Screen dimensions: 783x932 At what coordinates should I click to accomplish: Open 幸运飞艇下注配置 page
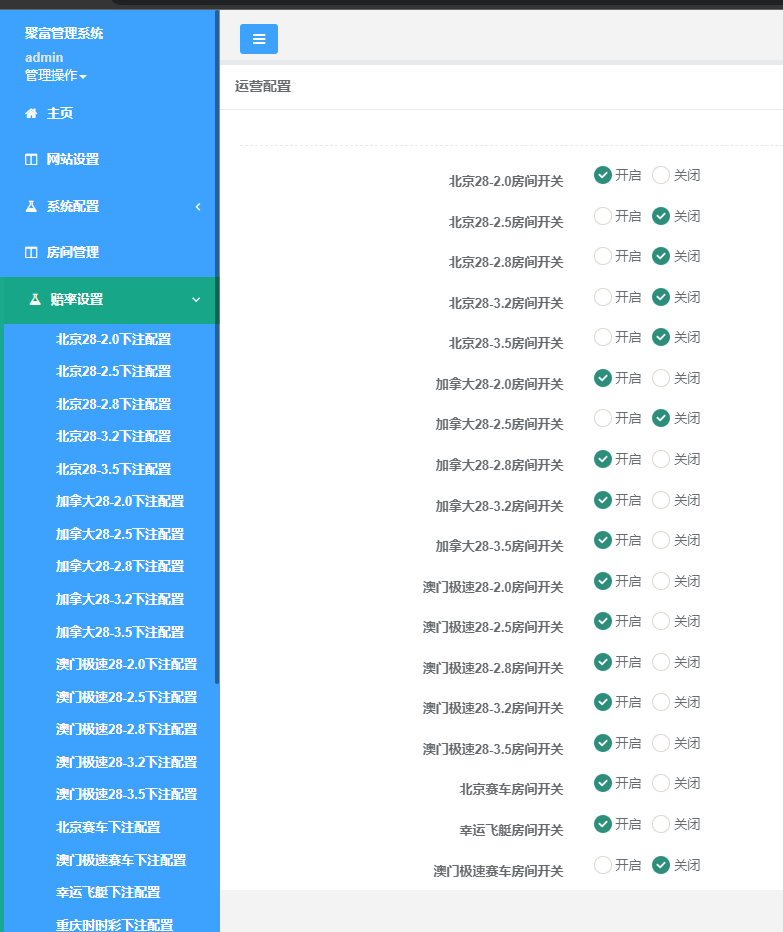click(108, 892)
